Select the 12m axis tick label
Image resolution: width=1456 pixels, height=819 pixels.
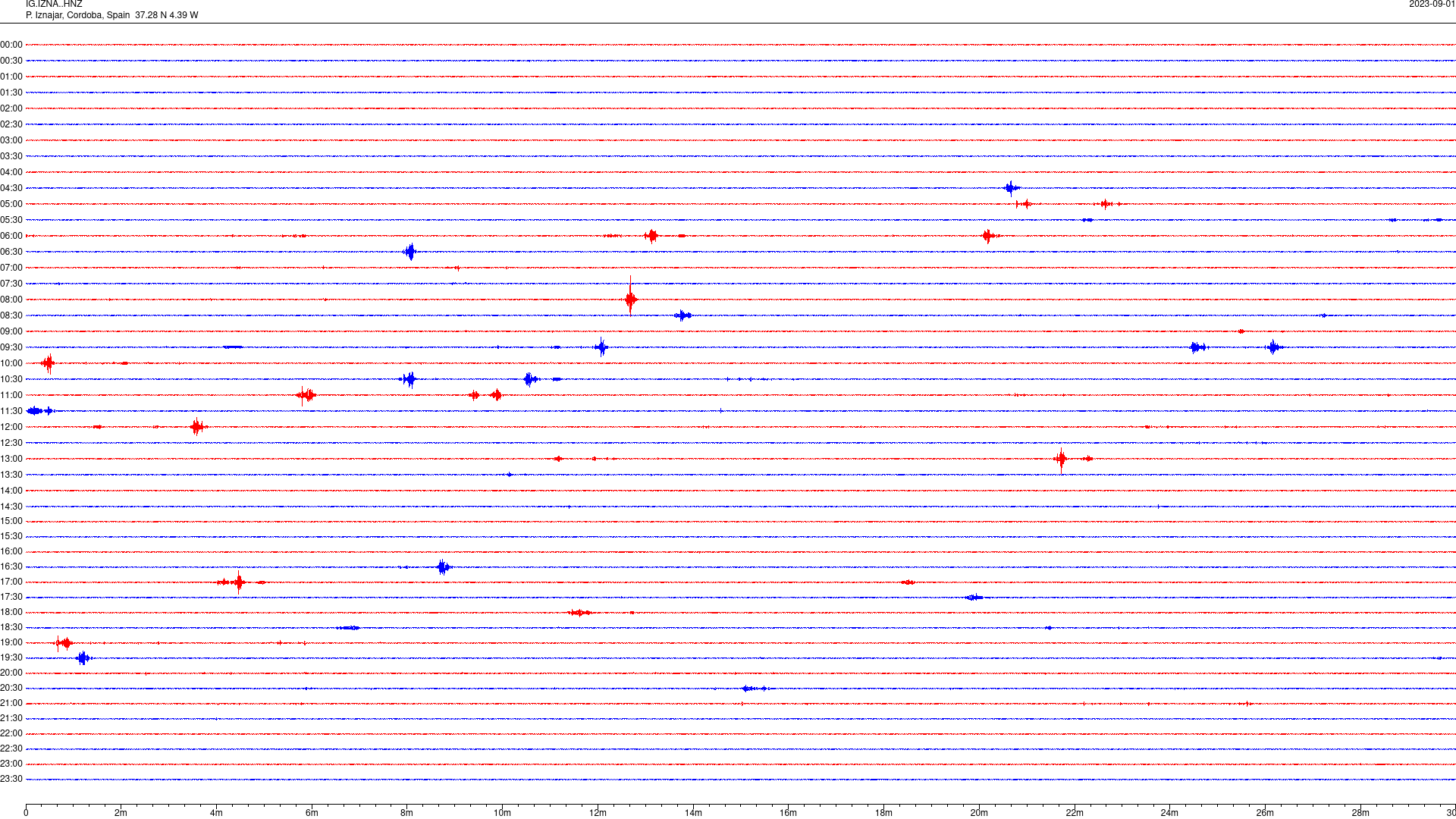(x=598, y=813)
